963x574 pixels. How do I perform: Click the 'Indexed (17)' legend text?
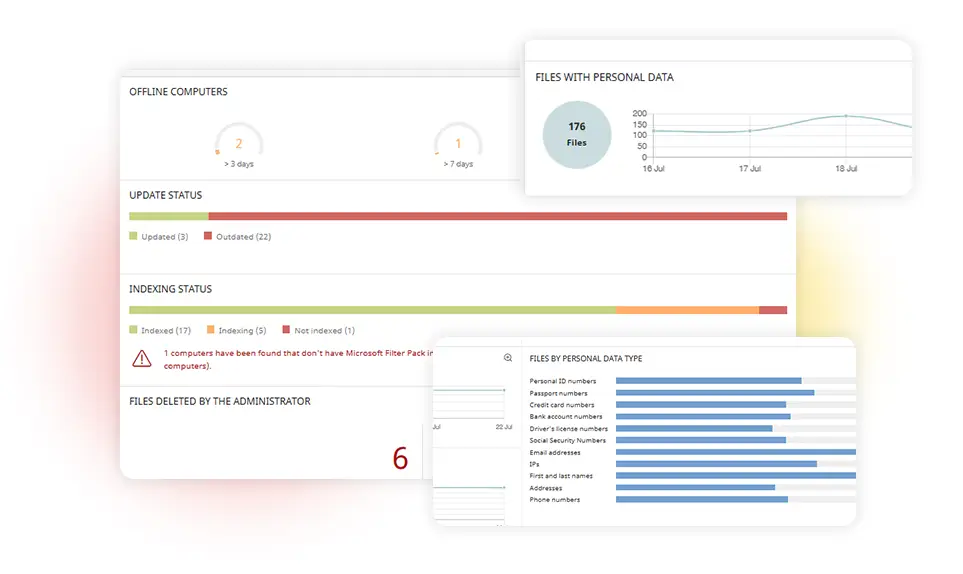point(166,330)
